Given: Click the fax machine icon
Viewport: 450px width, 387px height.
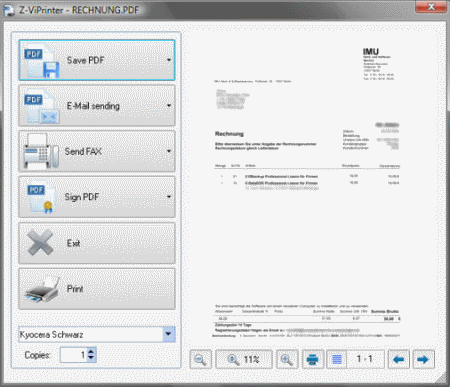Looking at the screenshot, I should tap(41, 152).
